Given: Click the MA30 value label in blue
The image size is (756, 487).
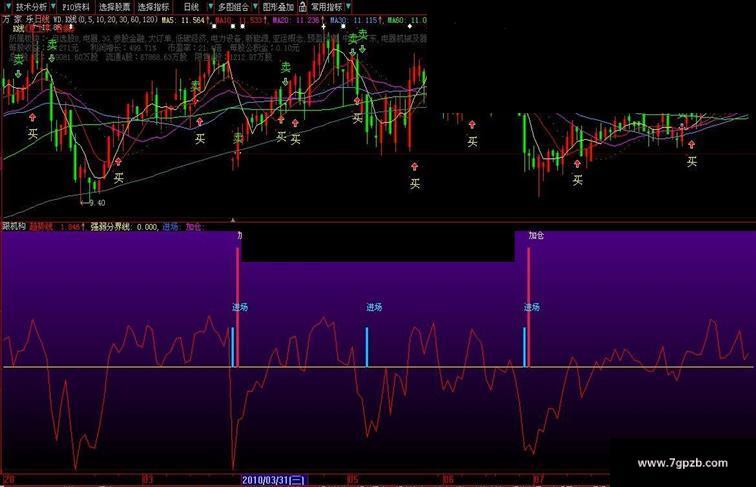Looking at the screenshot, I should click(x=354, y=20).
